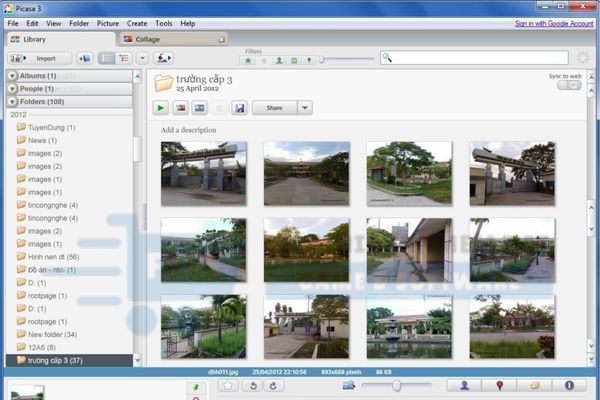Viewport: 600px width, 400px height.
Task: Rotate photo clockwise
Action: (273, 386)
